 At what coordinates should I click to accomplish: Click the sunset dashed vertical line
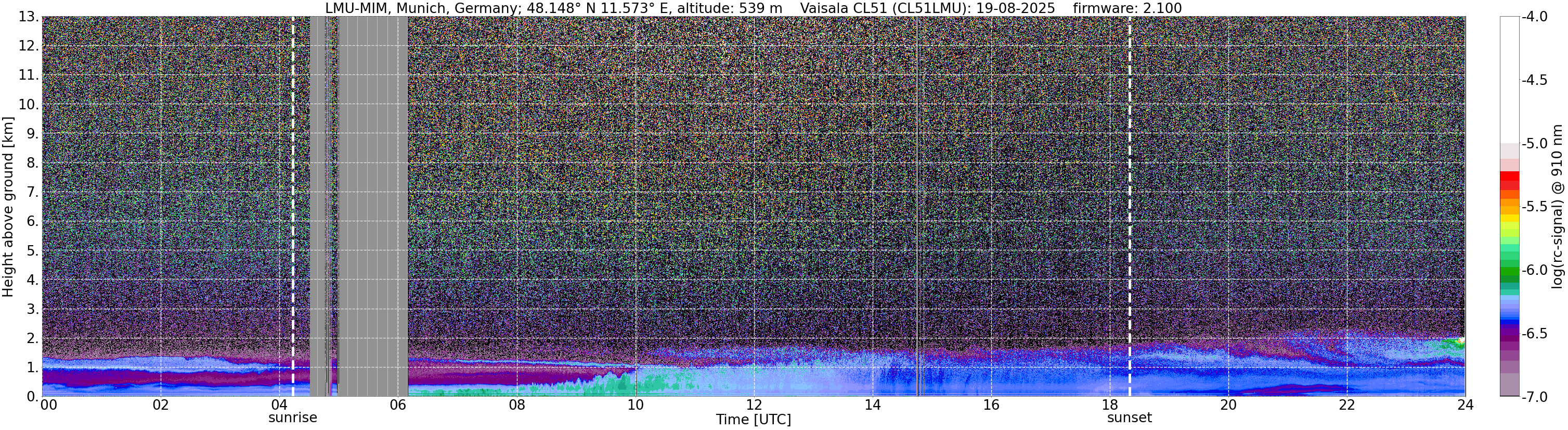point(1130,207)
